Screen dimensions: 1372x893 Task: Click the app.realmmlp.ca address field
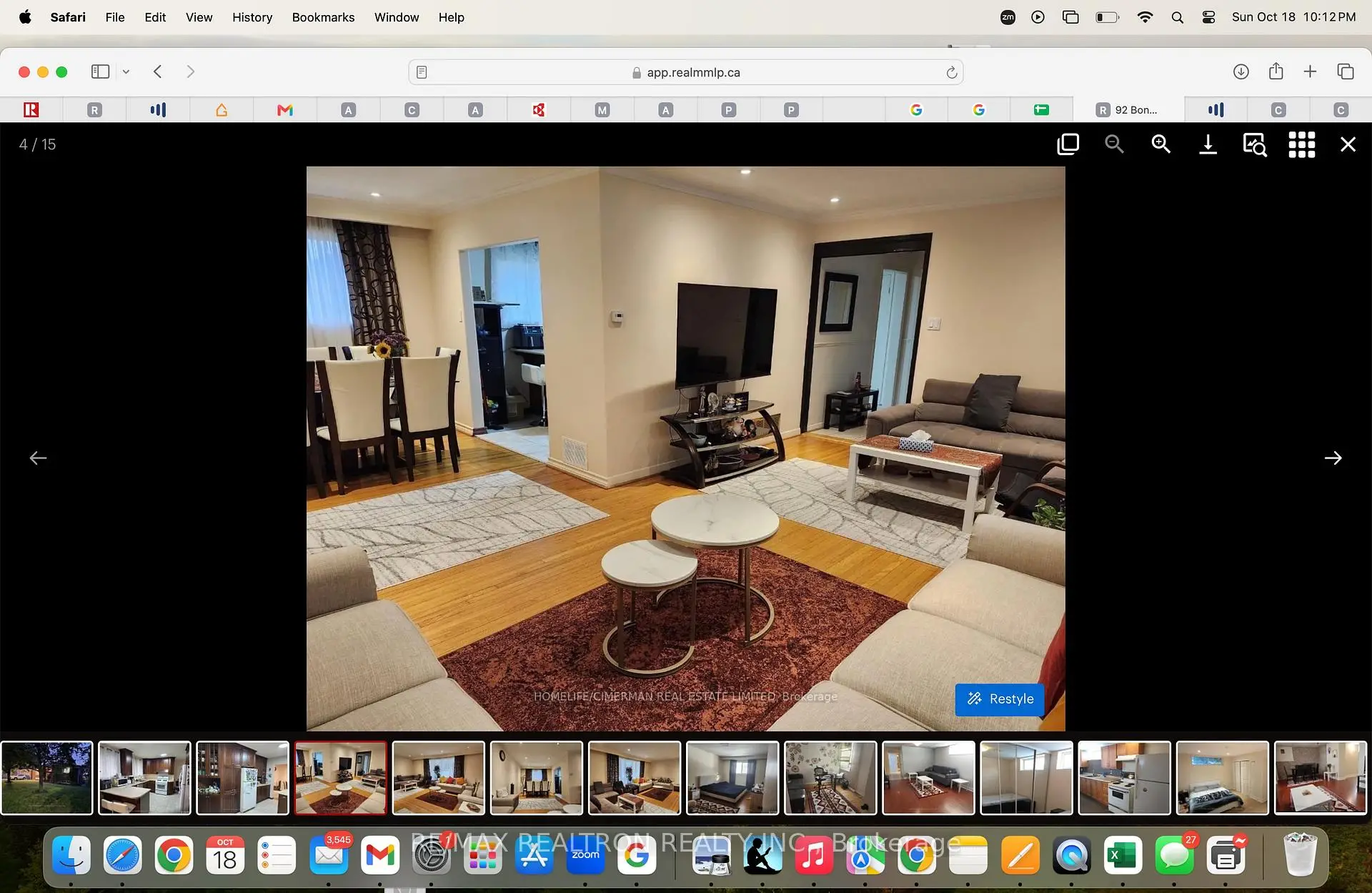(x=686, y=72)
